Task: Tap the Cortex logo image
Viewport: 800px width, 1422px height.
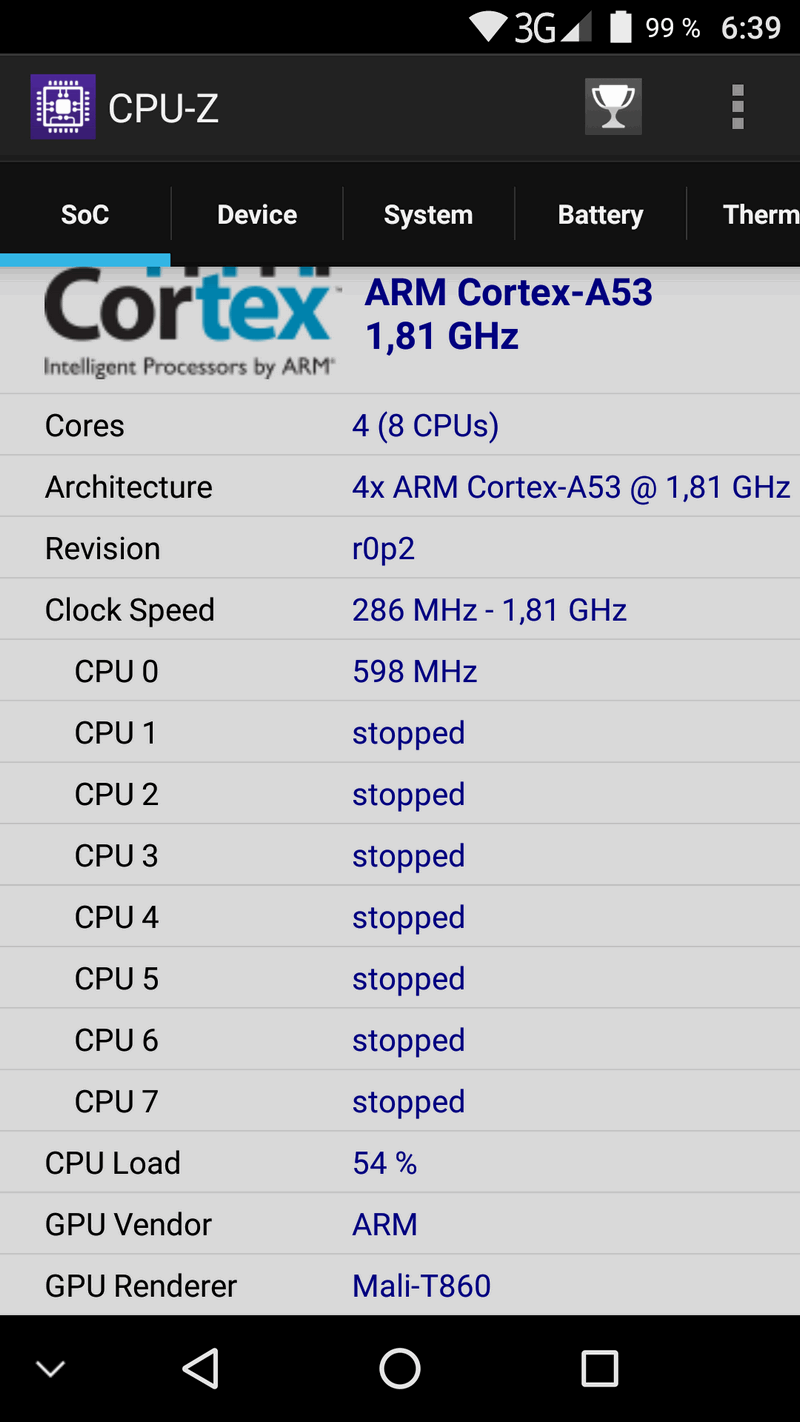Action: pyautogui.click(x=188, y=322)
